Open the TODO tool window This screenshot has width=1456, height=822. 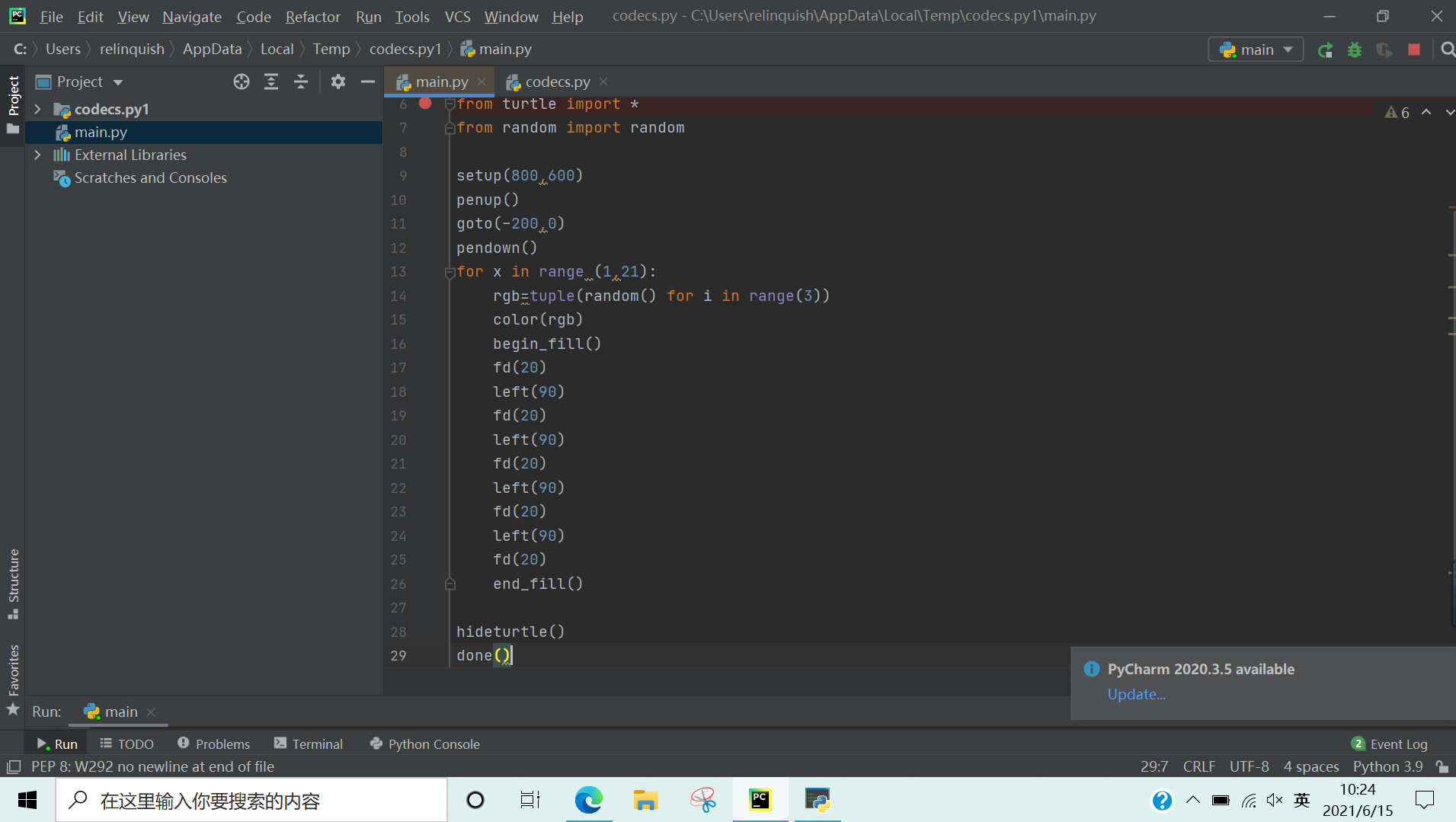point(126,744)
